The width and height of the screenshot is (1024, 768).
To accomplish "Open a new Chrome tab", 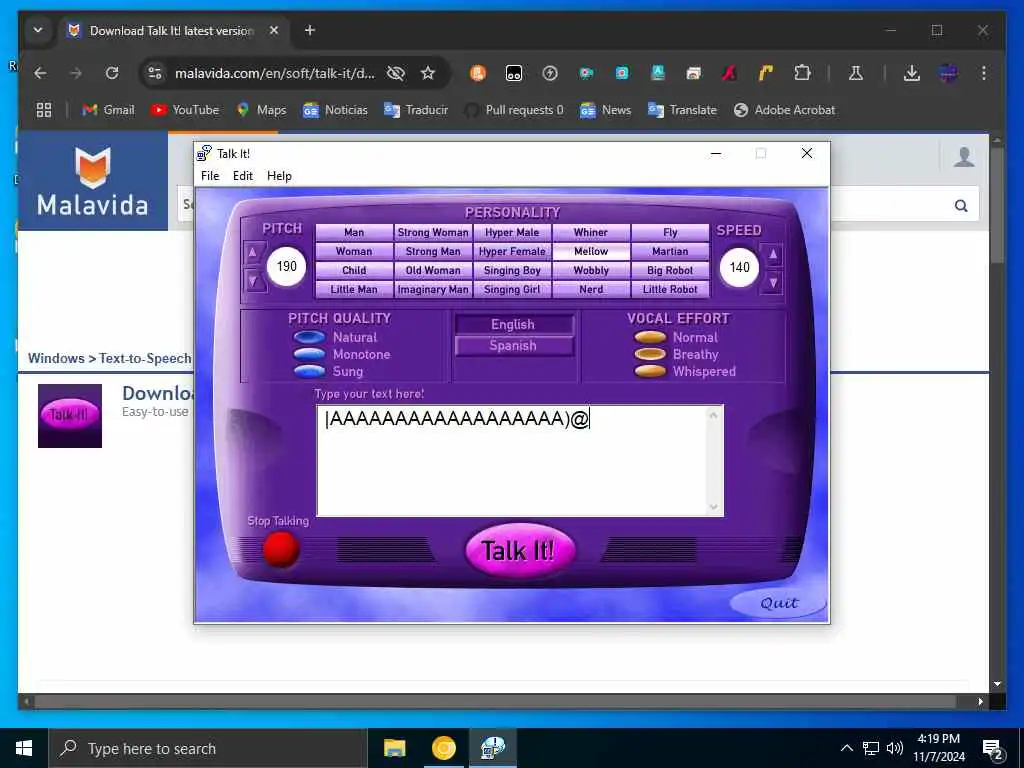I will [310, 30].
